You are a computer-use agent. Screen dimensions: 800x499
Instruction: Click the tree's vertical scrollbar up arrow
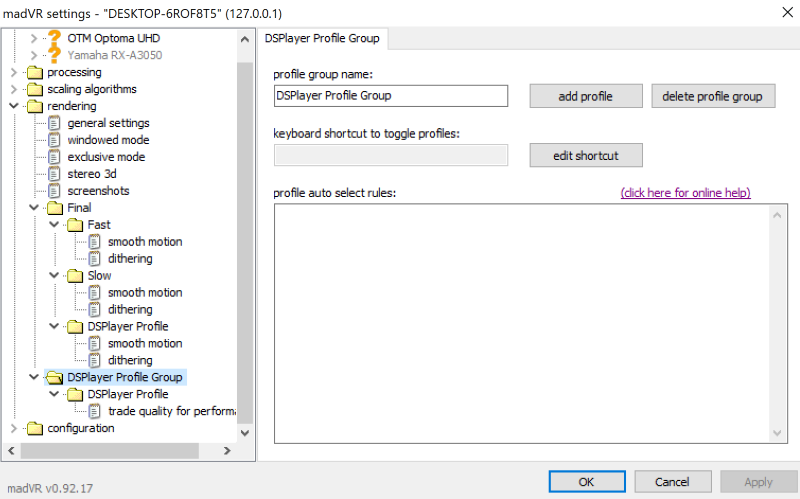click(245, 39)
